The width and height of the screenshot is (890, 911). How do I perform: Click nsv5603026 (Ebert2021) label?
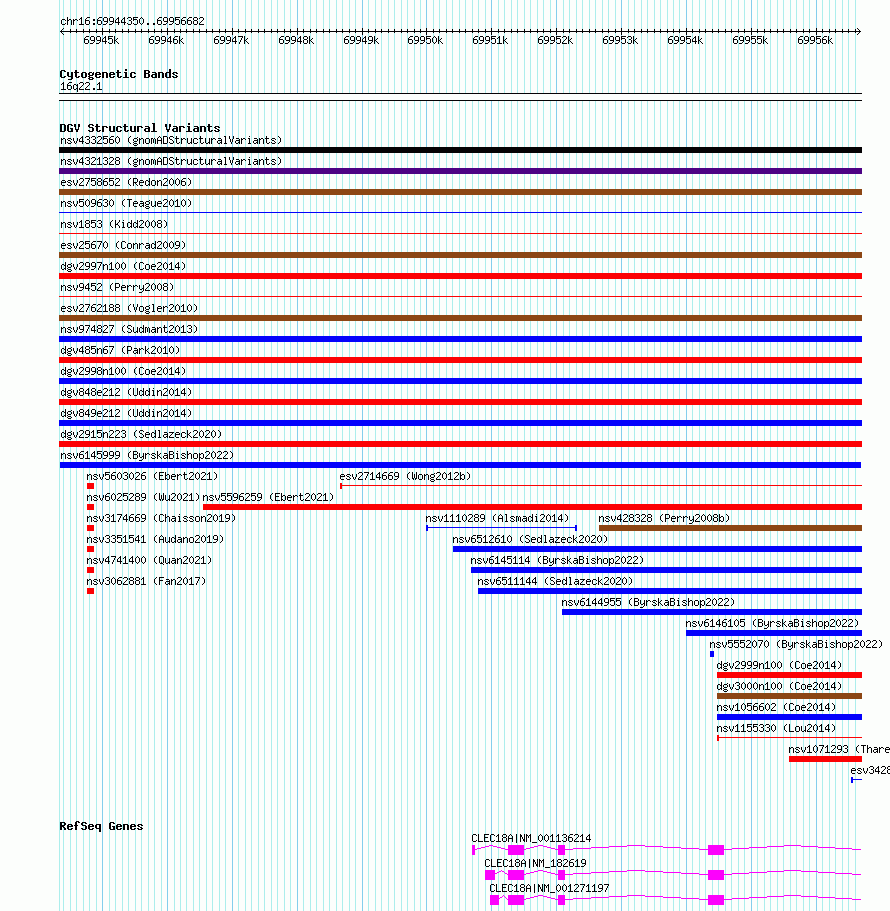[x=152, y=476]
